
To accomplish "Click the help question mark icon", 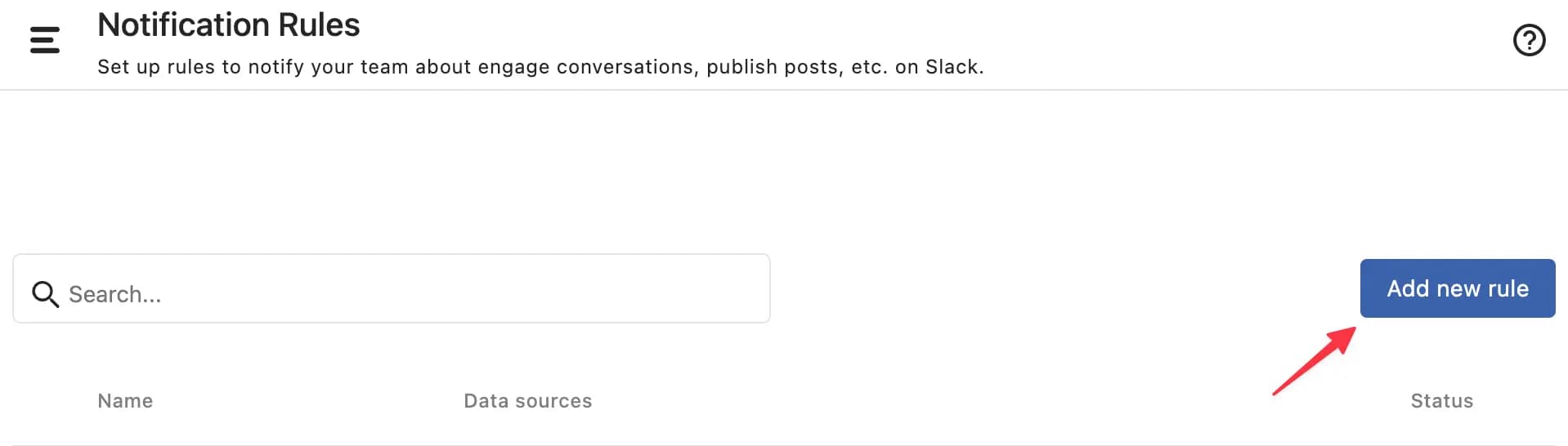I will click(x=1529, y=40).
